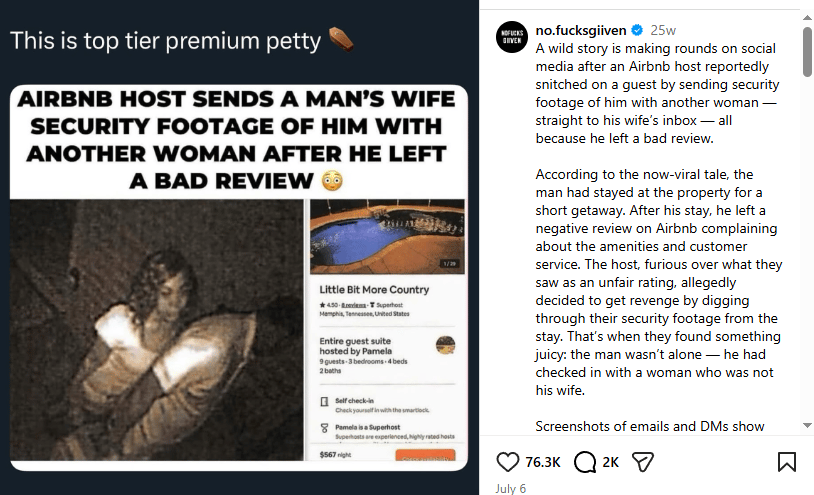Click the verified badge next to username
Image resolution: width=814 pixels, height=495 pixels.
(x=637, y=30)
